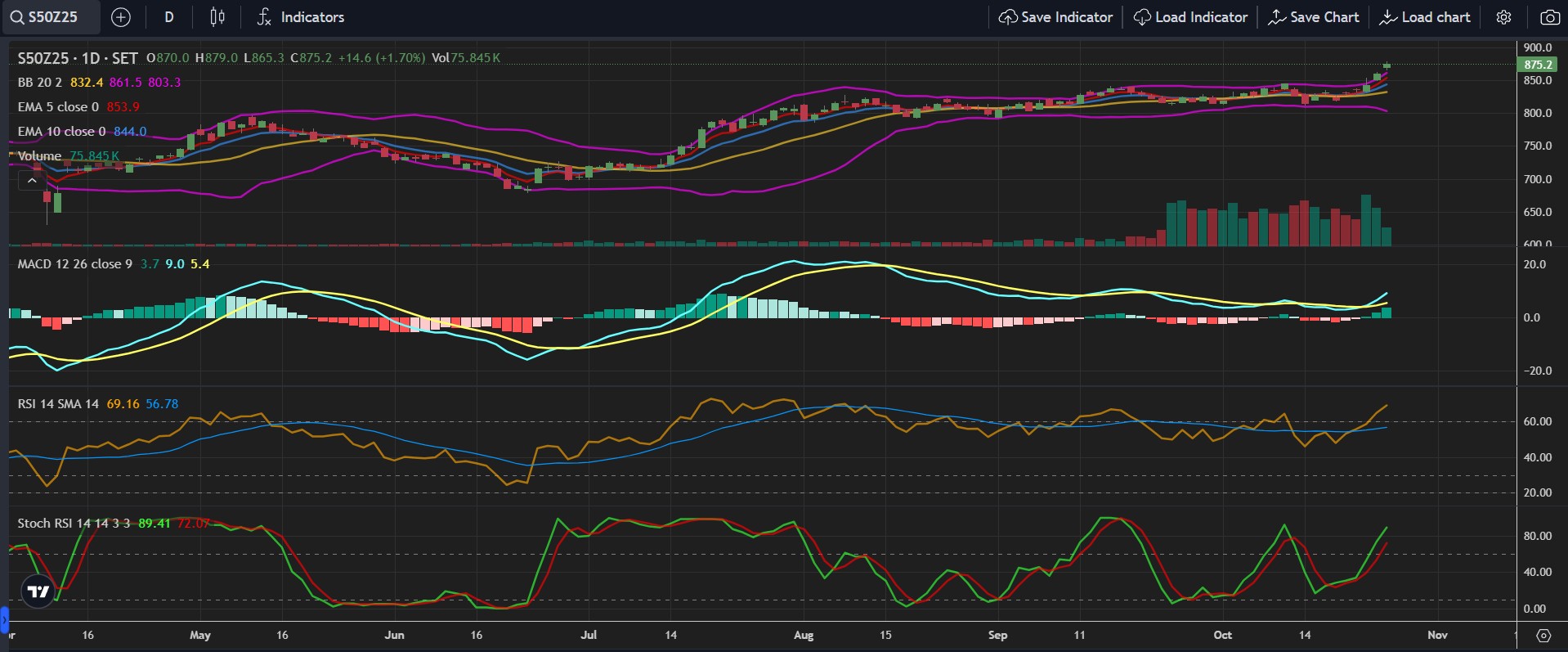Click the Oct label on time axis
1568x652 pixels.
(1222, 635)
